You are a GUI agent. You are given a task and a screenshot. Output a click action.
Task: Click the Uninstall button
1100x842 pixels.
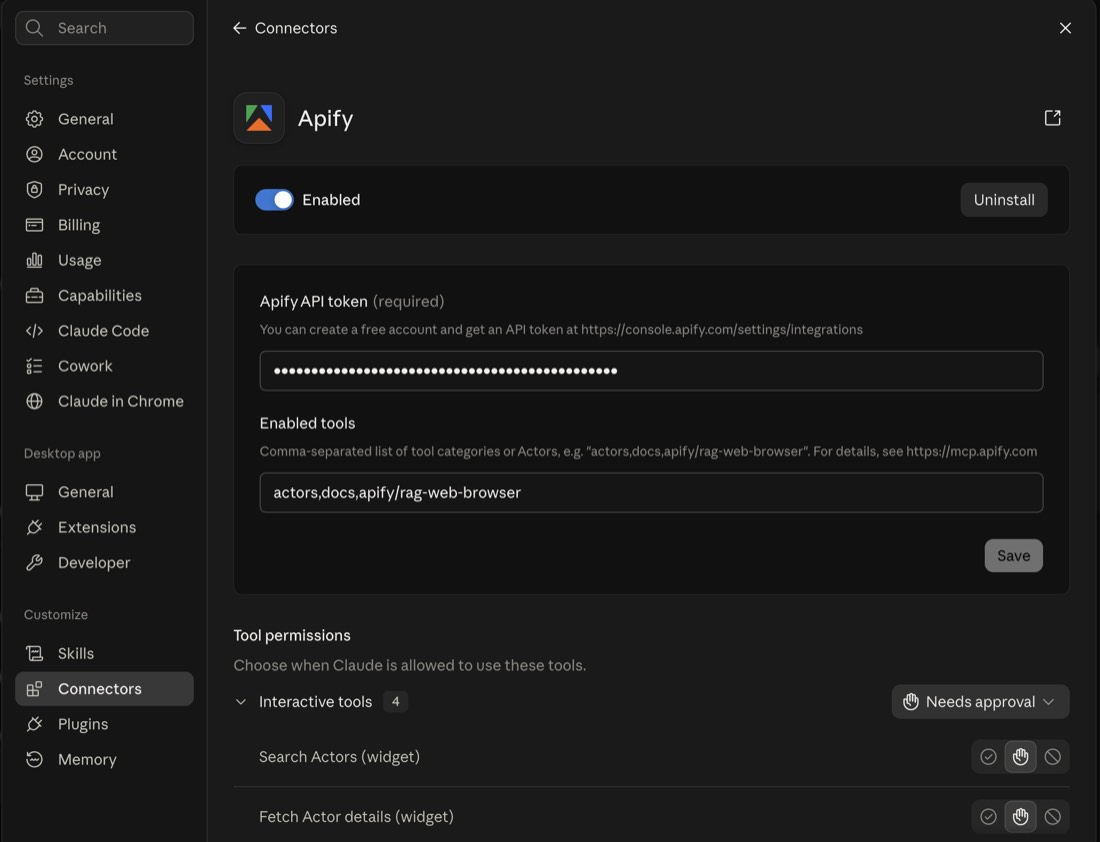tap(1004, 200)
